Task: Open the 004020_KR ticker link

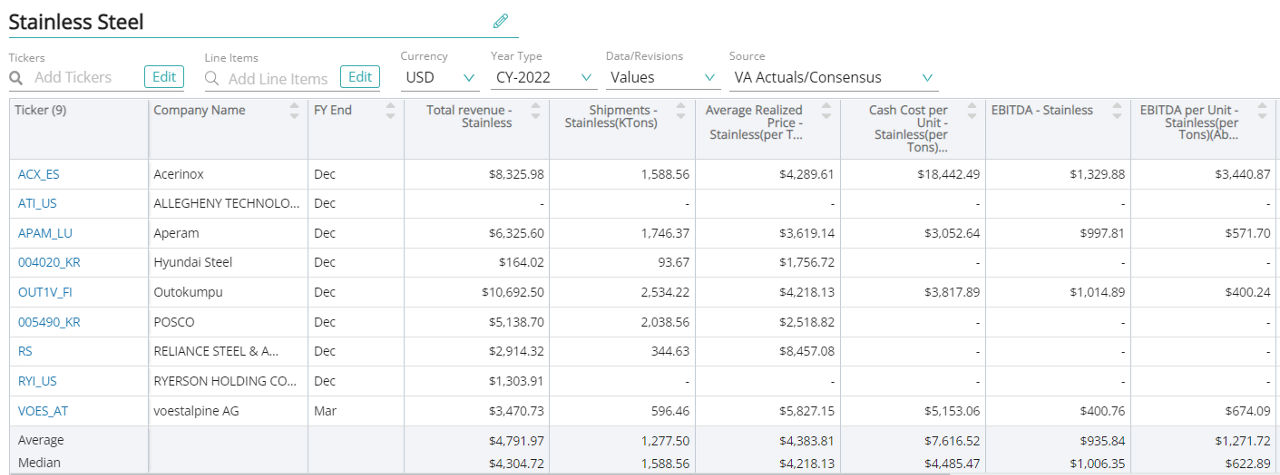Action: point(49,262)
